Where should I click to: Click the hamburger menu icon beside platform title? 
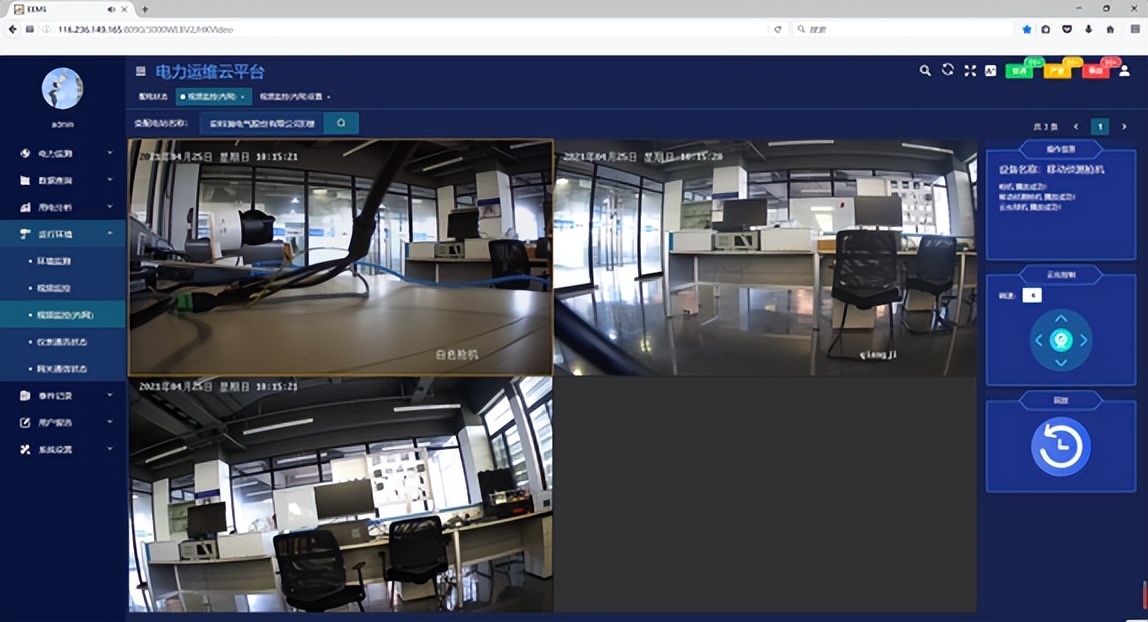tap(141, 71)
